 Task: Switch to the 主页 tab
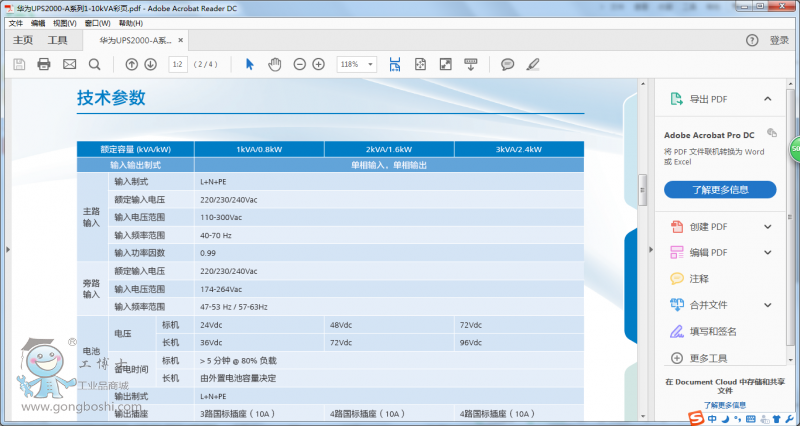23,40
